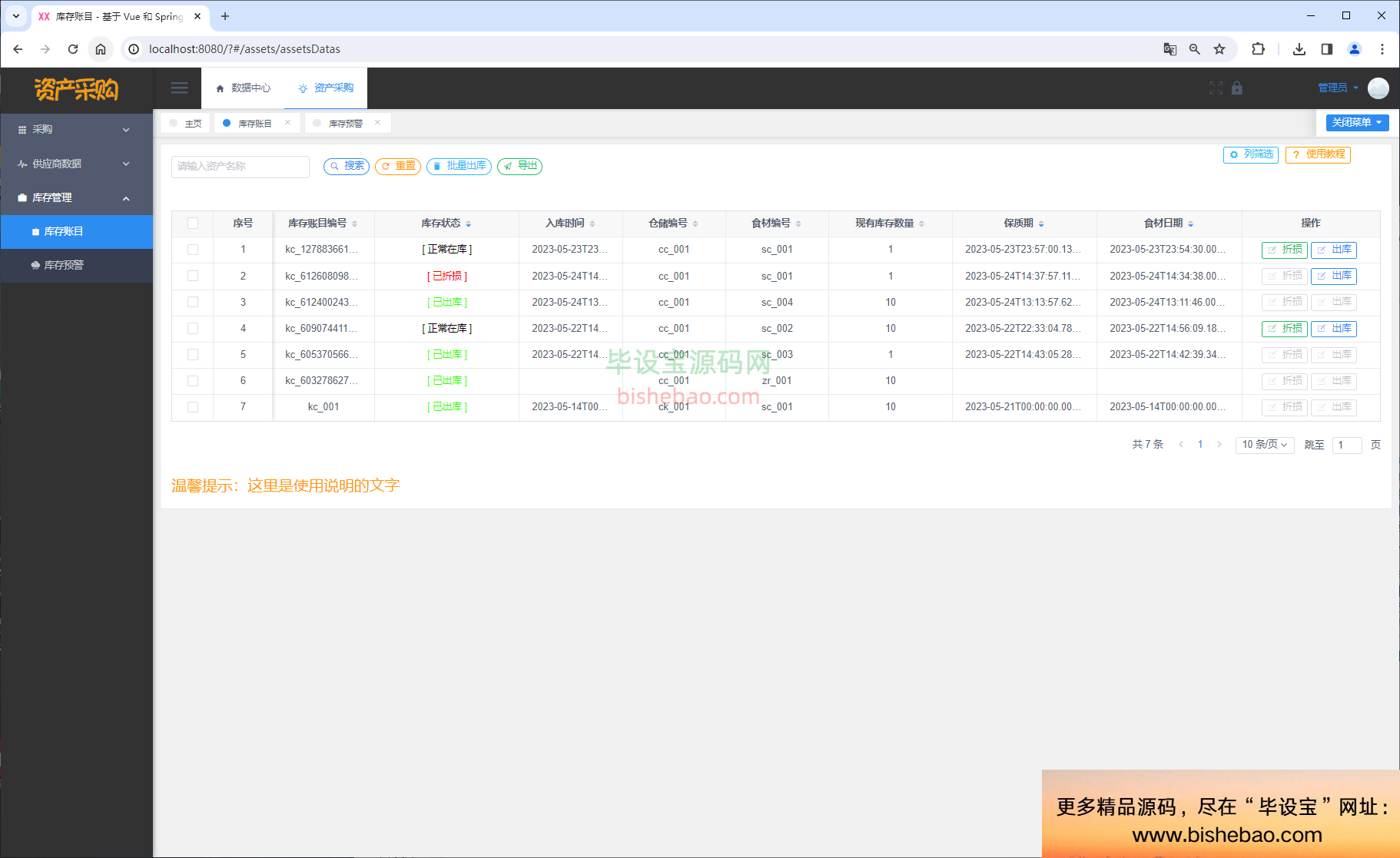
Task: Click the 导出 export button
Action: pos(519,167)
